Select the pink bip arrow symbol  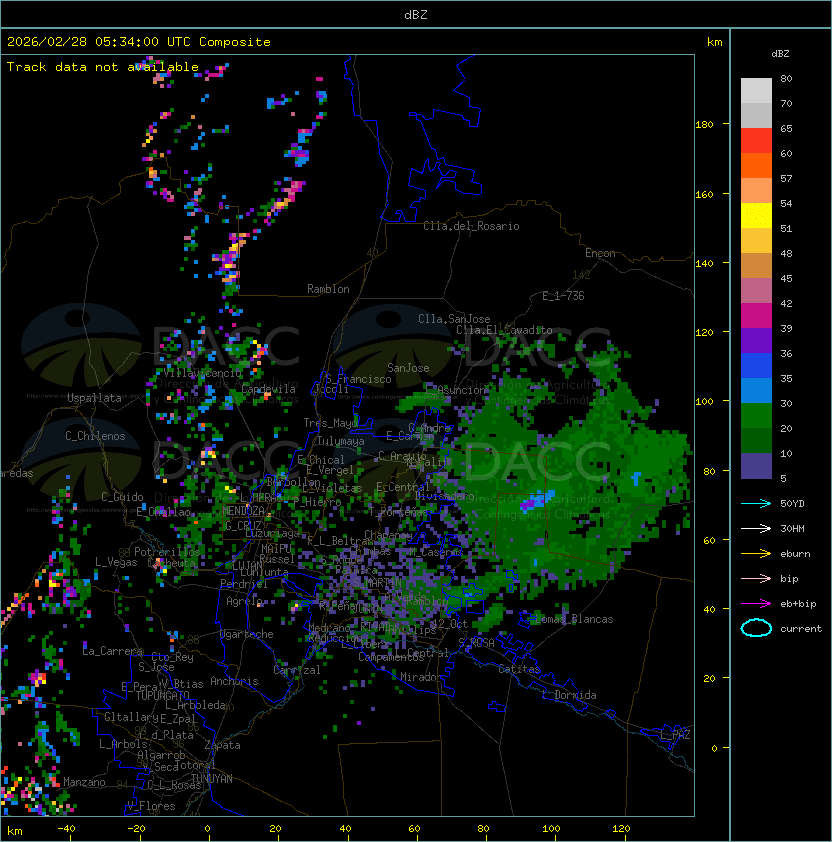click(756, 578)
